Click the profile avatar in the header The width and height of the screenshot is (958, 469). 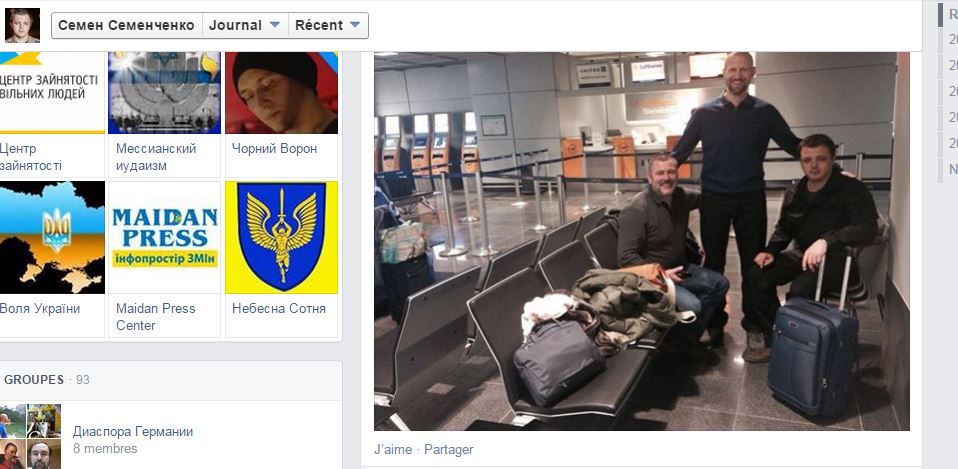click(x=23, y=26)
